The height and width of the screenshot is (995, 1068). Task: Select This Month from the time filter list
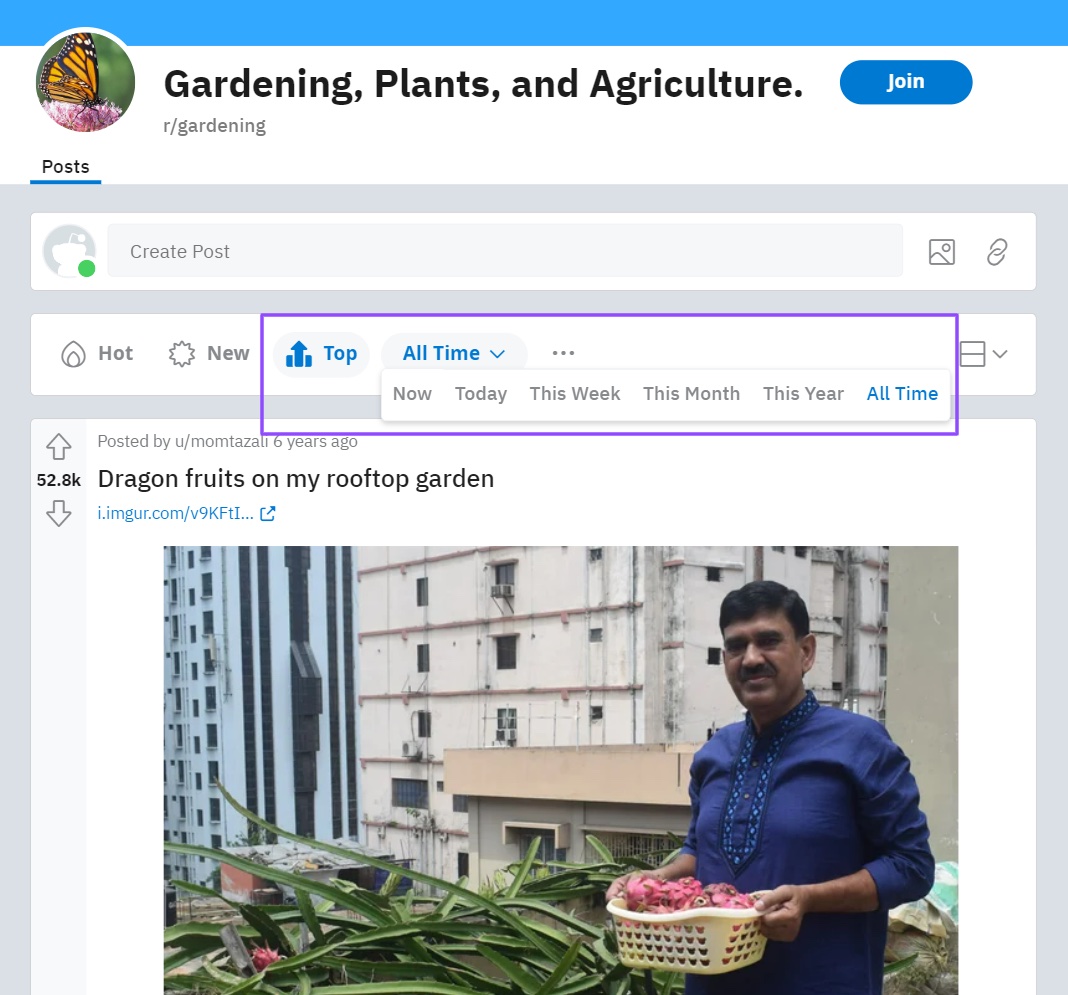(691, 393)
